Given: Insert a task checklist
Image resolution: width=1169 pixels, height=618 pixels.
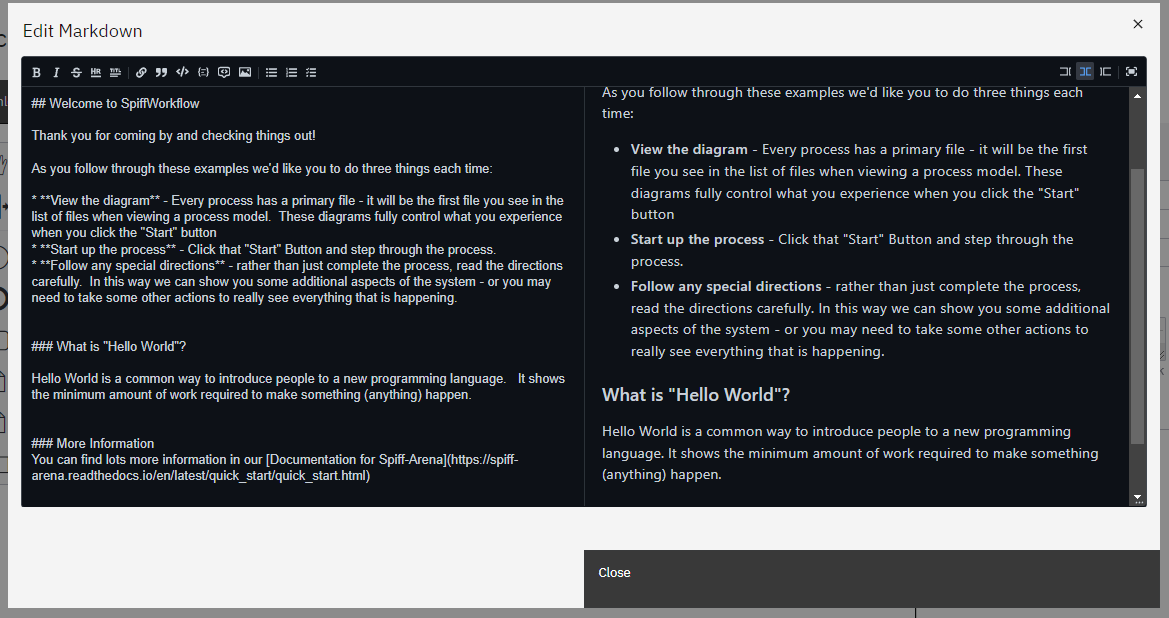Looking at the screenshot, I should point(311,71).
